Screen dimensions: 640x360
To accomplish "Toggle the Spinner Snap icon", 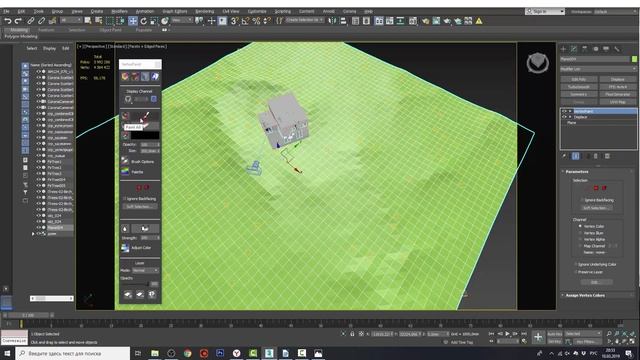I will (267, 21).
